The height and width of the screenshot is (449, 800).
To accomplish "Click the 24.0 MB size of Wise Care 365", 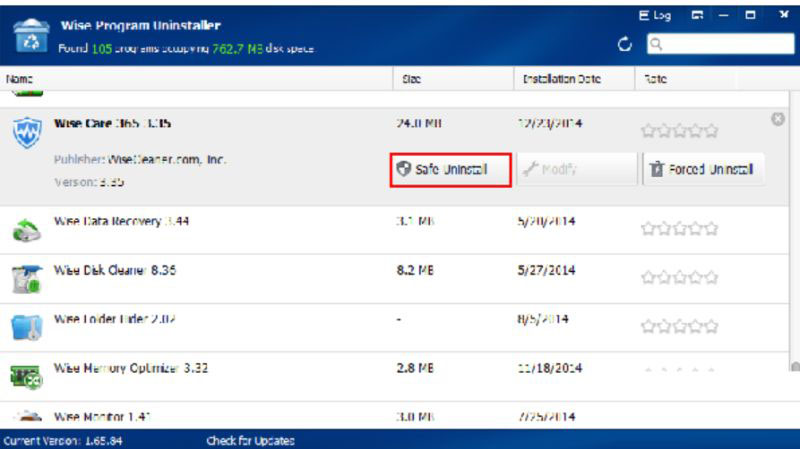I will tap(418, 123).
